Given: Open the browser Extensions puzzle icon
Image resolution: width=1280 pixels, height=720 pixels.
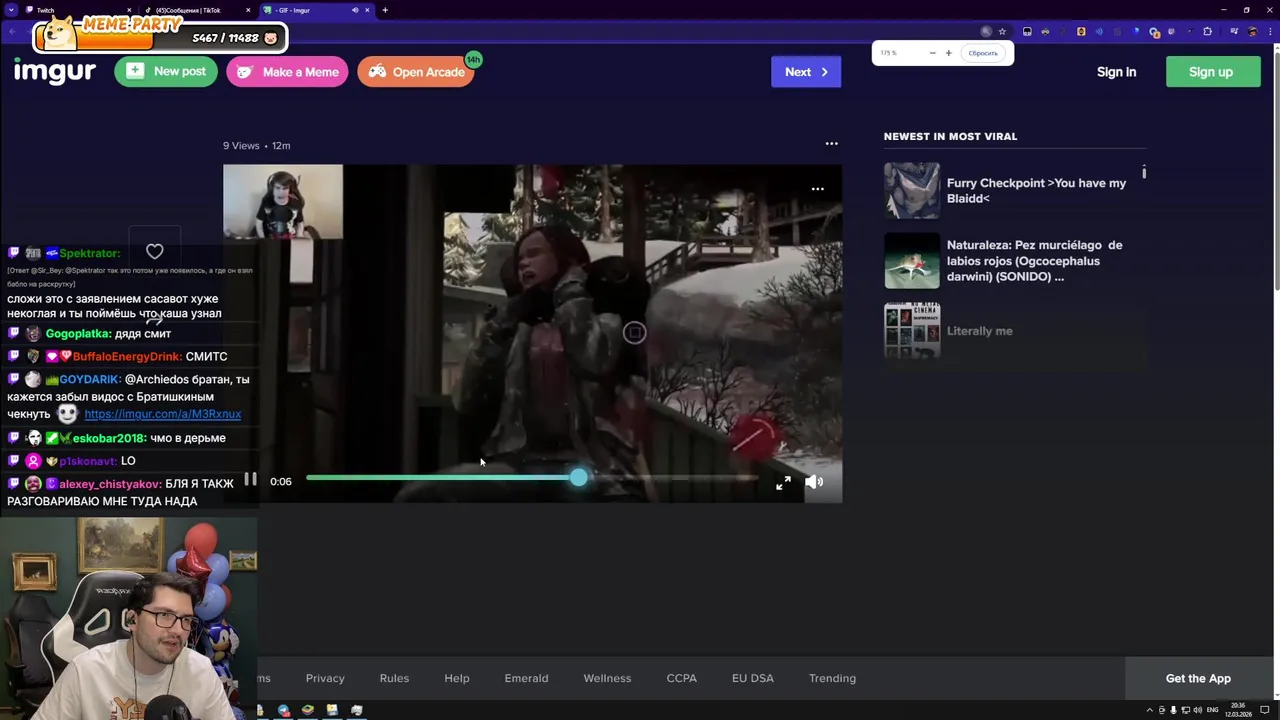Looking at the screenshot, I should pos(1207,32).
